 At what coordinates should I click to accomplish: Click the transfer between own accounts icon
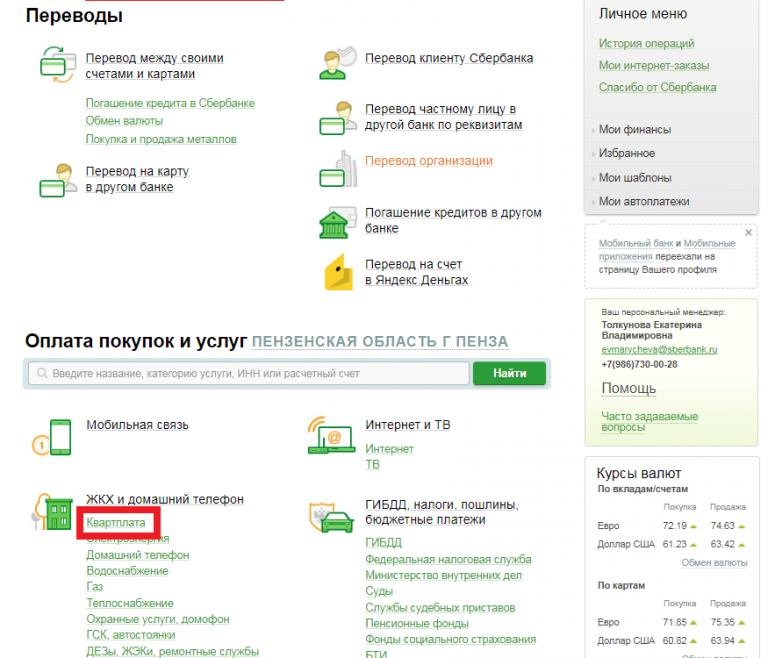pos(55,62)
